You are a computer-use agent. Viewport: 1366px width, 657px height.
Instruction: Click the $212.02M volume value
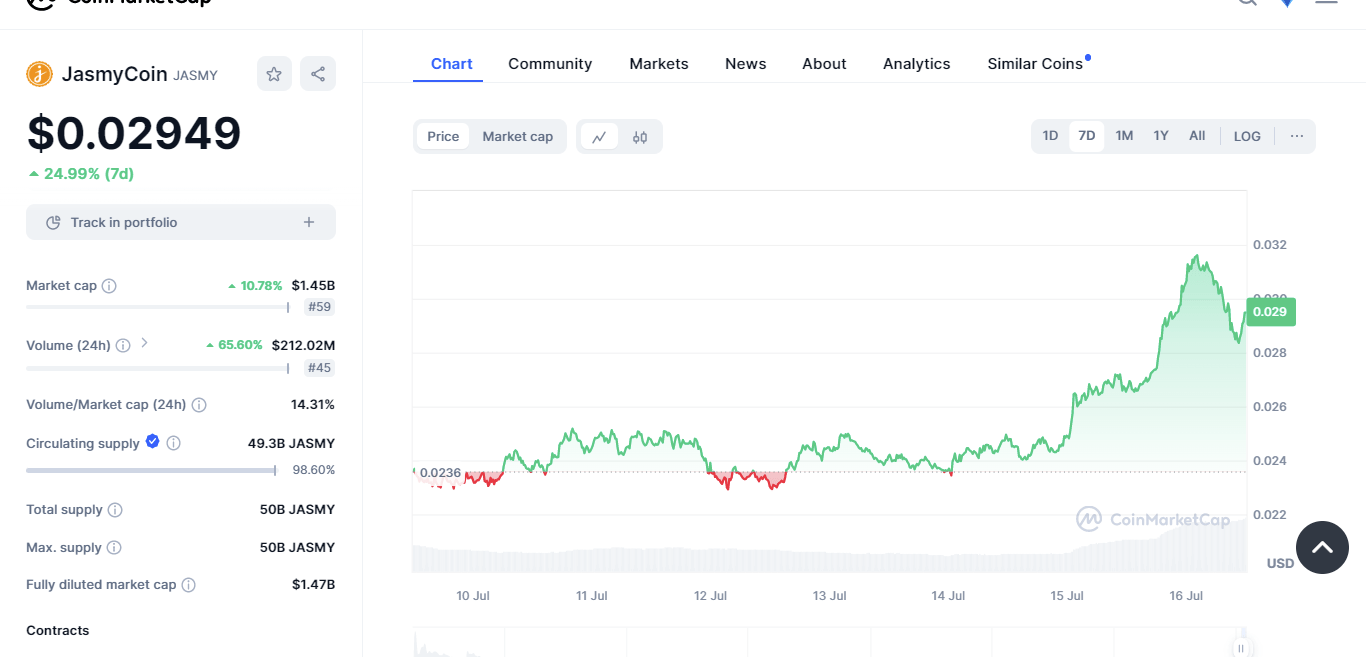point(303,346)
